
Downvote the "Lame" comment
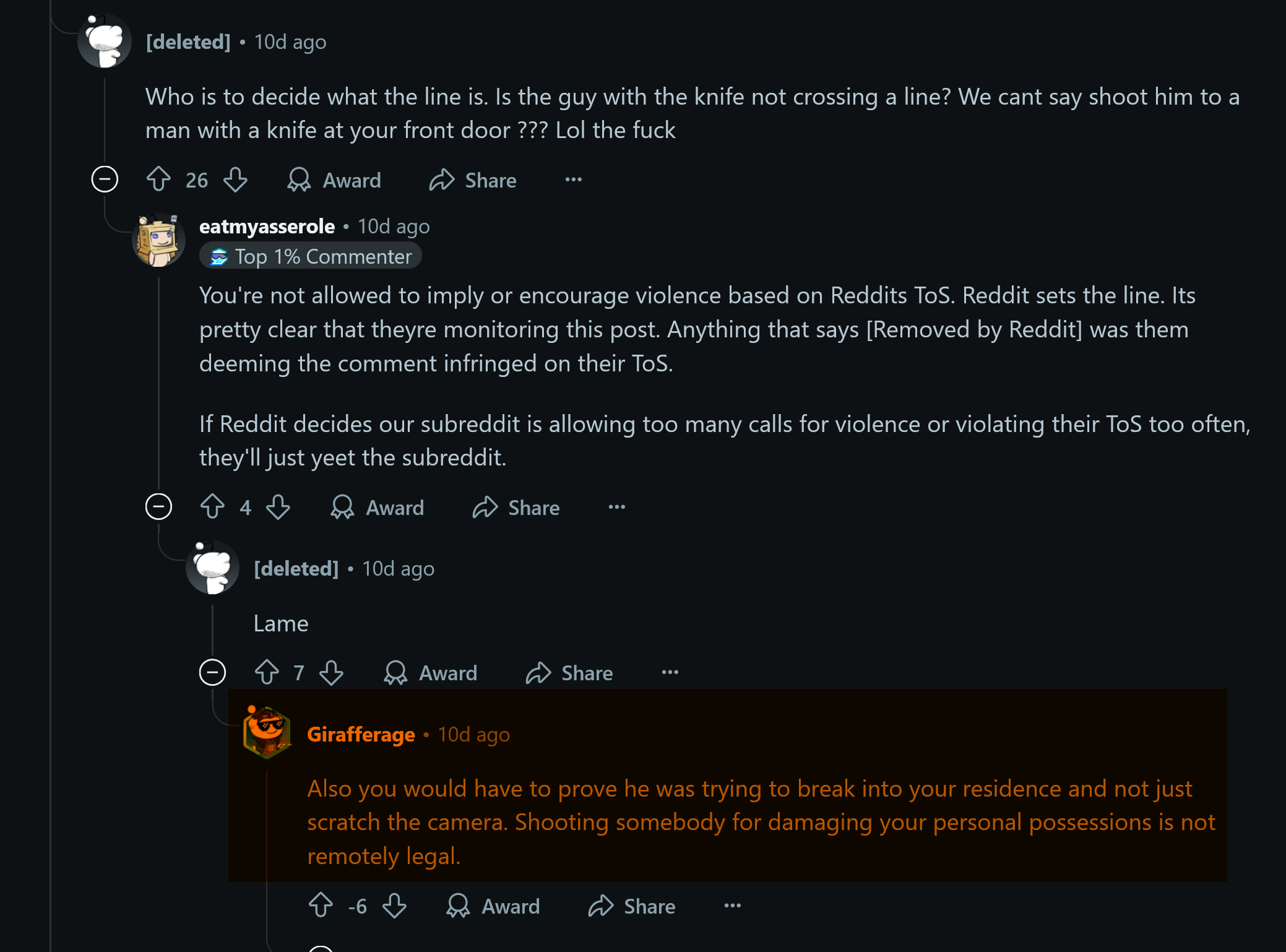coord(331,672)
